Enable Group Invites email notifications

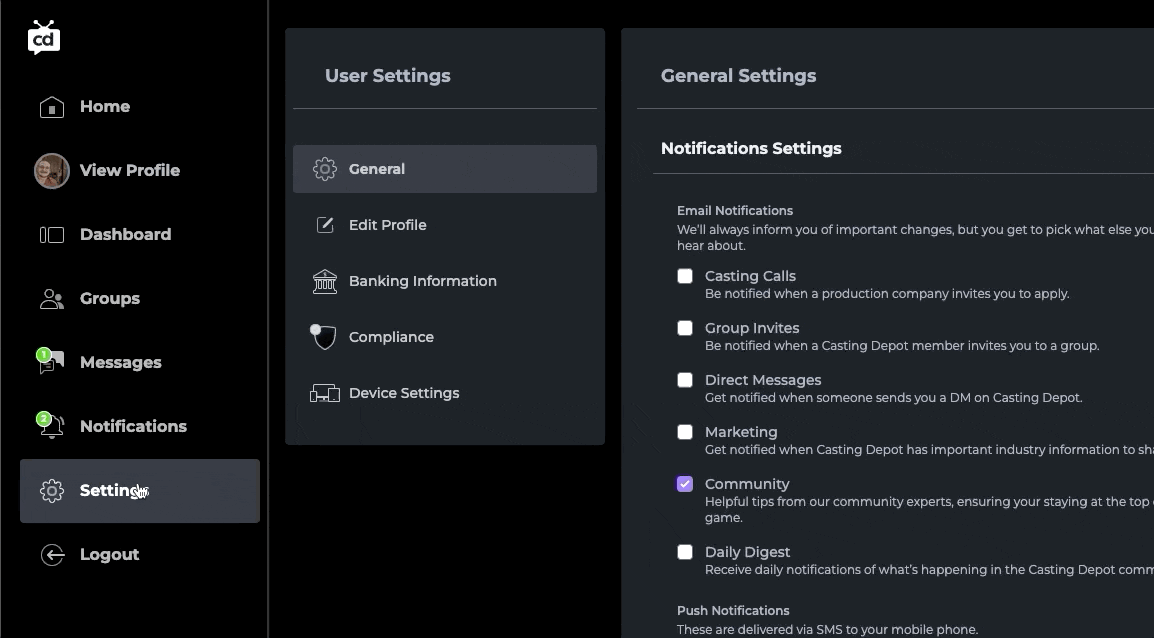coord(685,328)
